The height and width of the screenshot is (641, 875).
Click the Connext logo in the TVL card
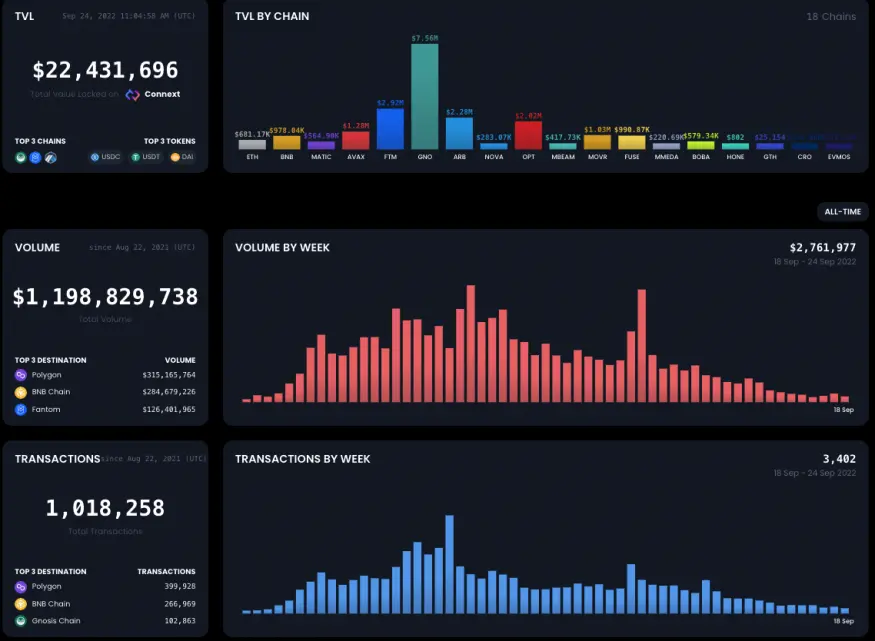[132, 94]
